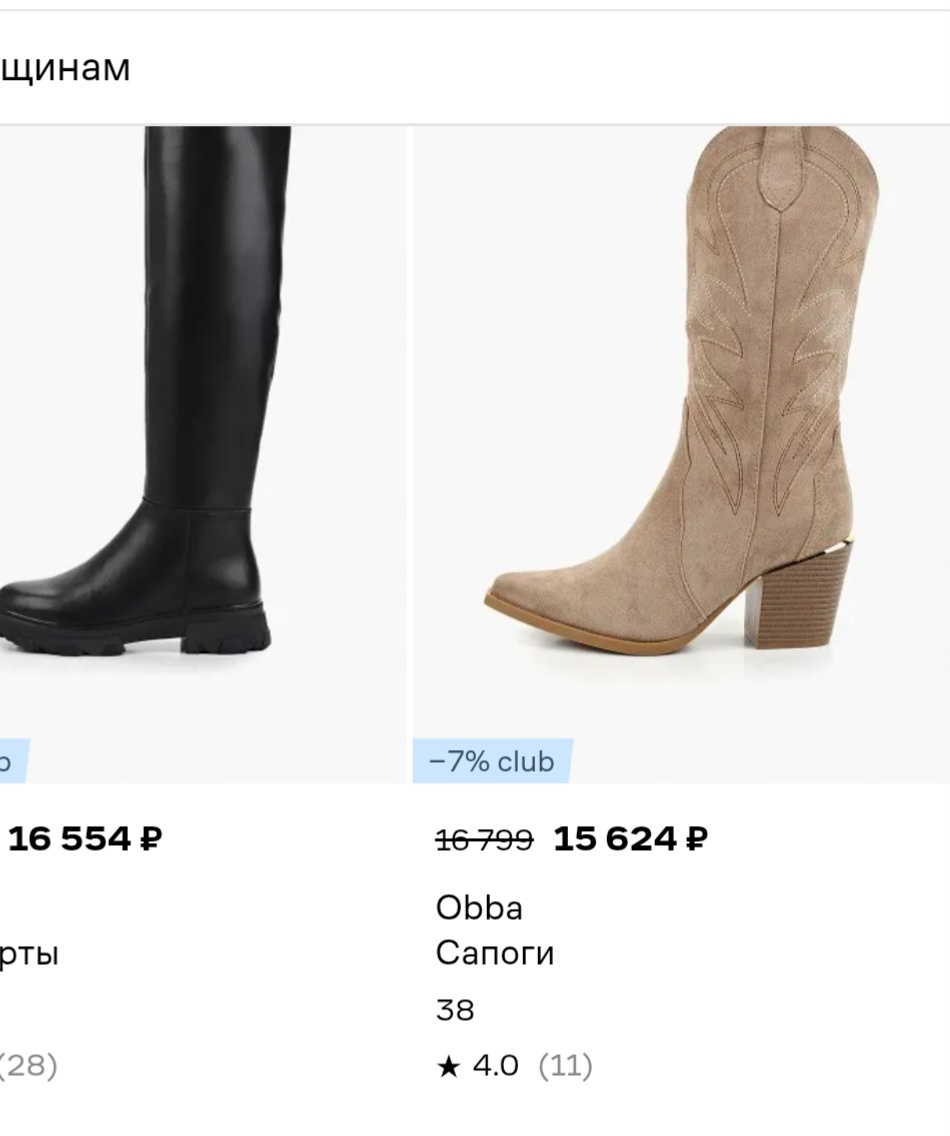950x1136 pixels.
Task: Click the cut-off "рты" product title
Action: [30, 954]
